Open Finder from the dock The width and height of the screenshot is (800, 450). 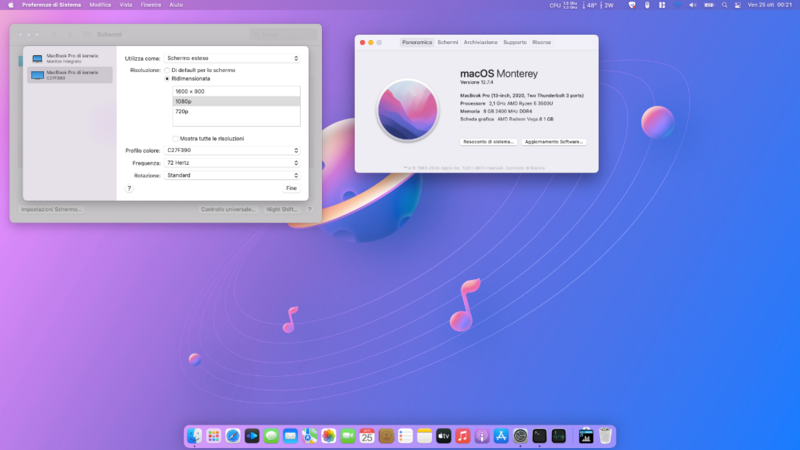[195, 436]
